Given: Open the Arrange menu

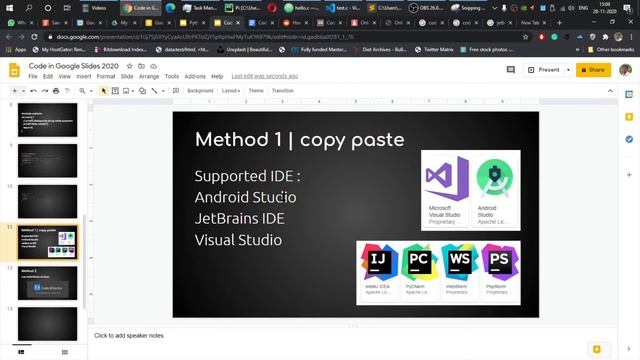Looking at the screenshot, I should (149, 76).
